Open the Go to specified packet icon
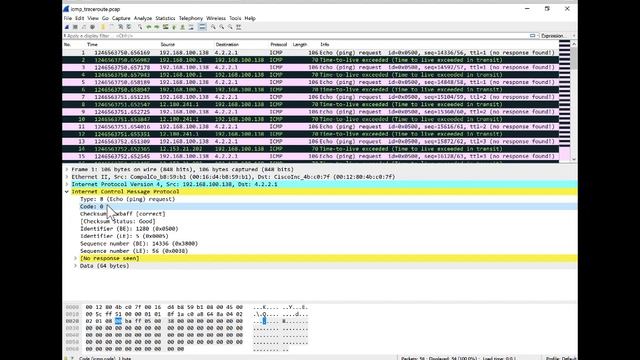The width and height of the screenshot is (640, 360). (x=165, y=27)
